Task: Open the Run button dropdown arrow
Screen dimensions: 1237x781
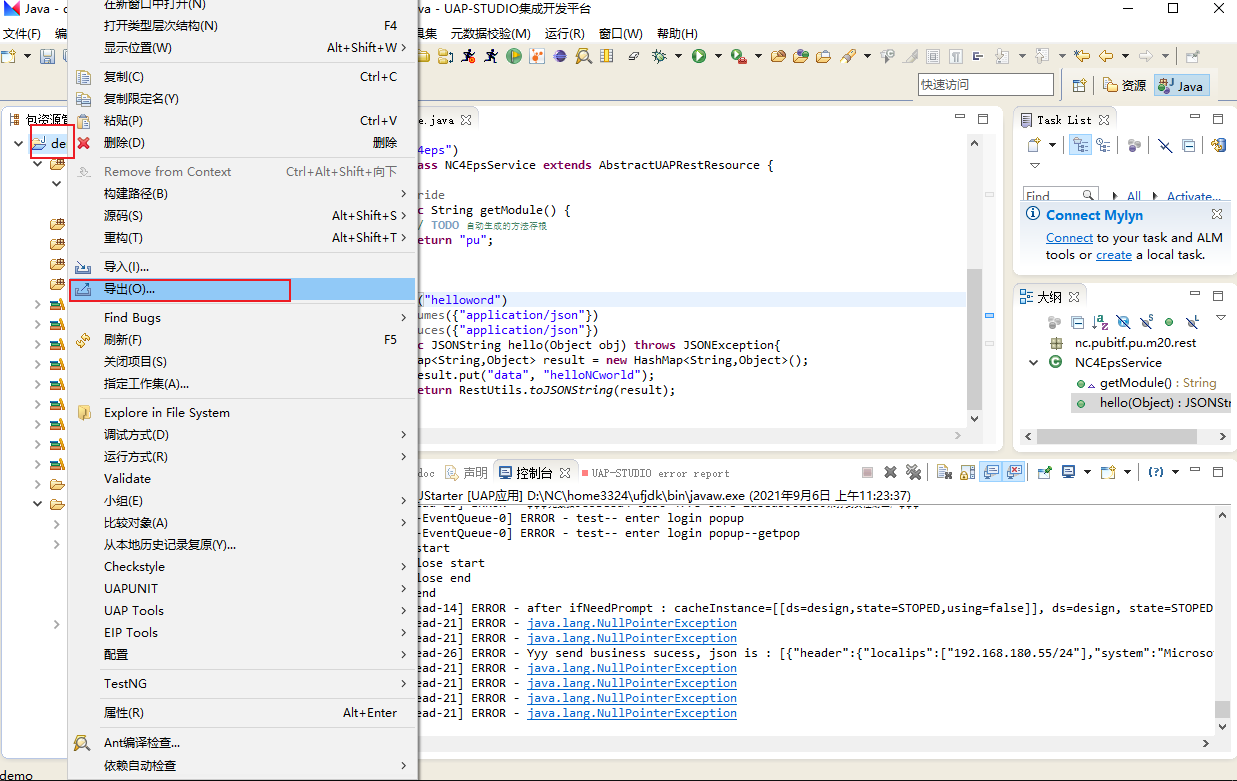Action: pyautogui.click(x=717, y=57)
